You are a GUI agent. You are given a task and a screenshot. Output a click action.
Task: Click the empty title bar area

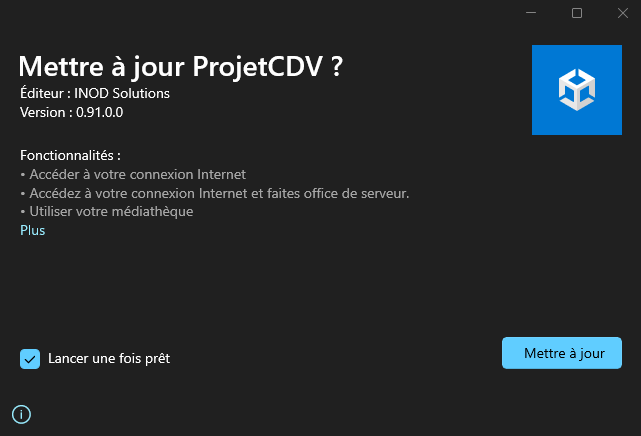coord(250,13)
